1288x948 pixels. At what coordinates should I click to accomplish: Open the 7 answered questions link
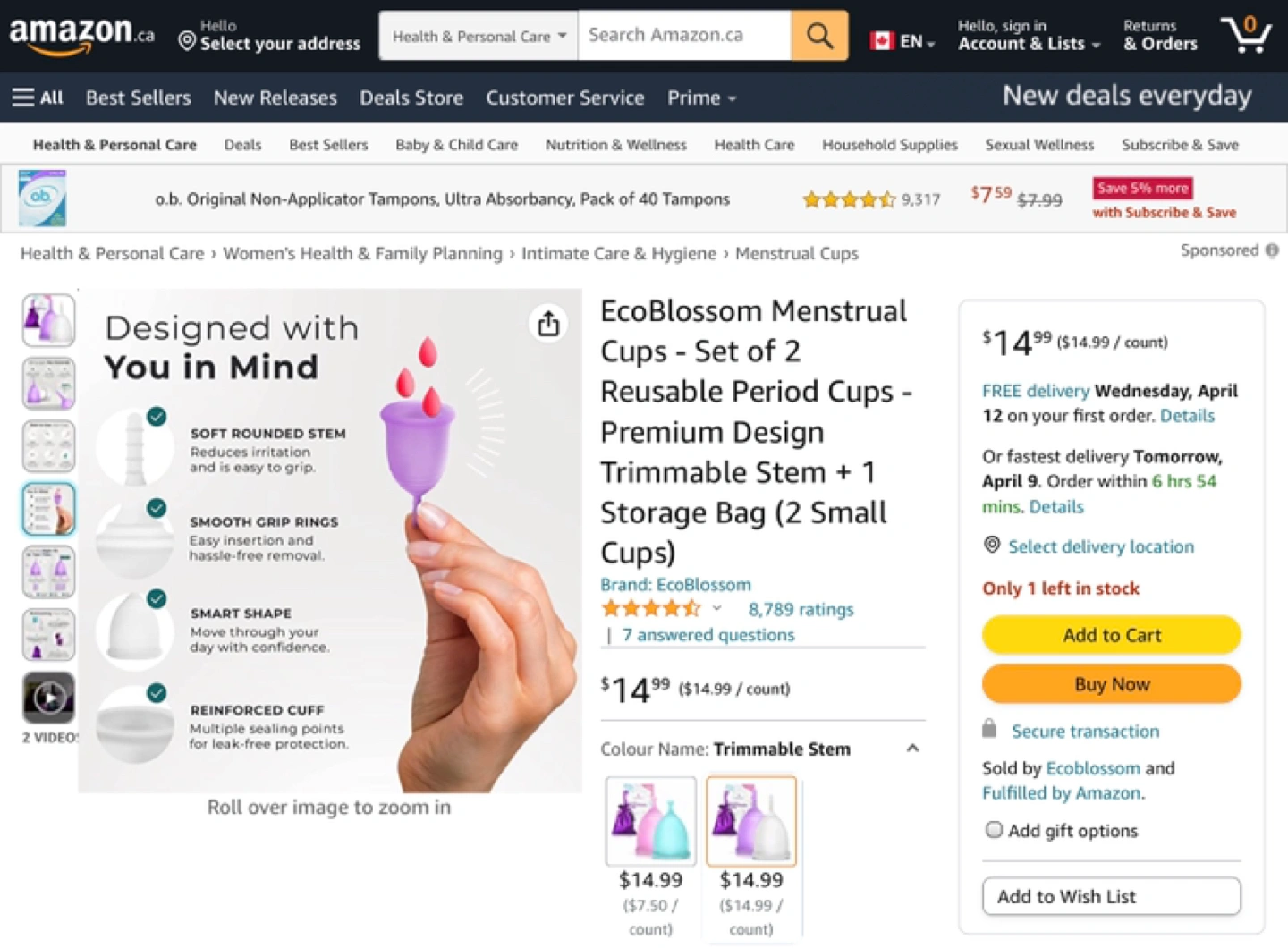[x=708, y=635]
